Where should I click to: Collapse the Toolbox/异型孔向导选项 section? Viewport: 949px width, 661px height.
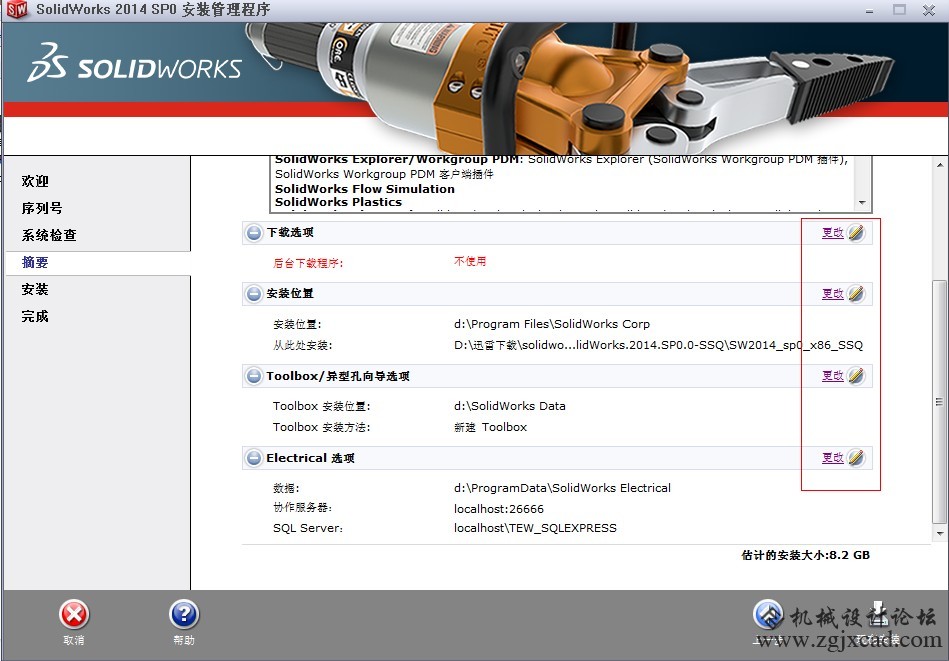[254, 377]
